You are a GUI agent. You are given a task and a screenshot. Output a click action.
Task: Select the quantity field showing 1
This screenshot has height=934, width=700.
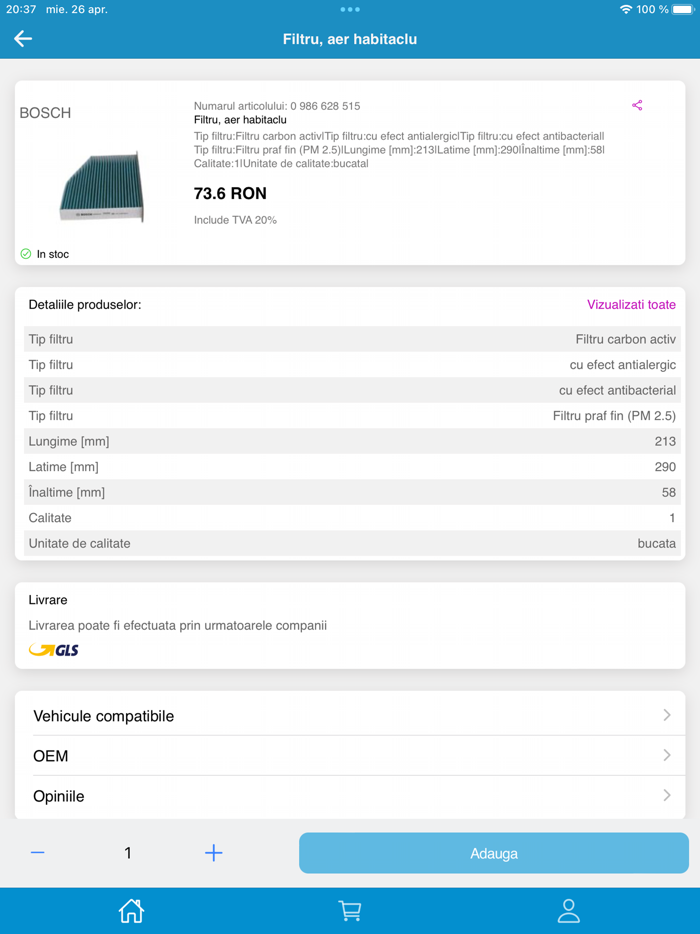pos(127,853)
